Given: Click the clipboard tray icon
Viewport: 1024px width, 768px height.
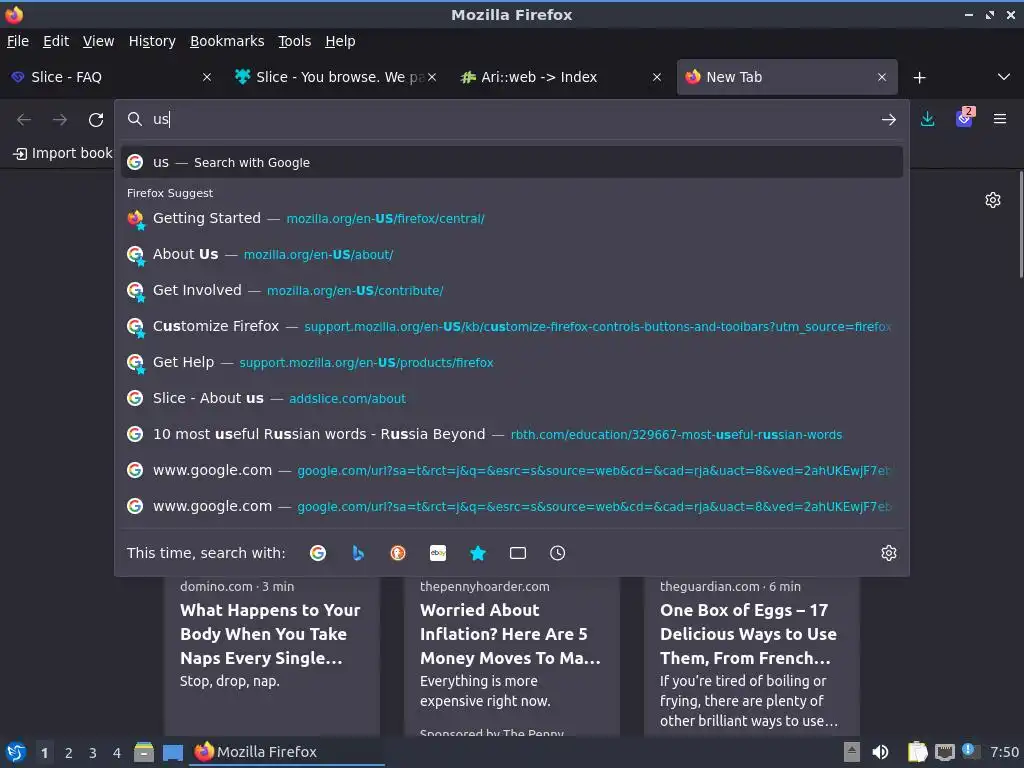Looking at the screenshot, I should pos(918,752).
